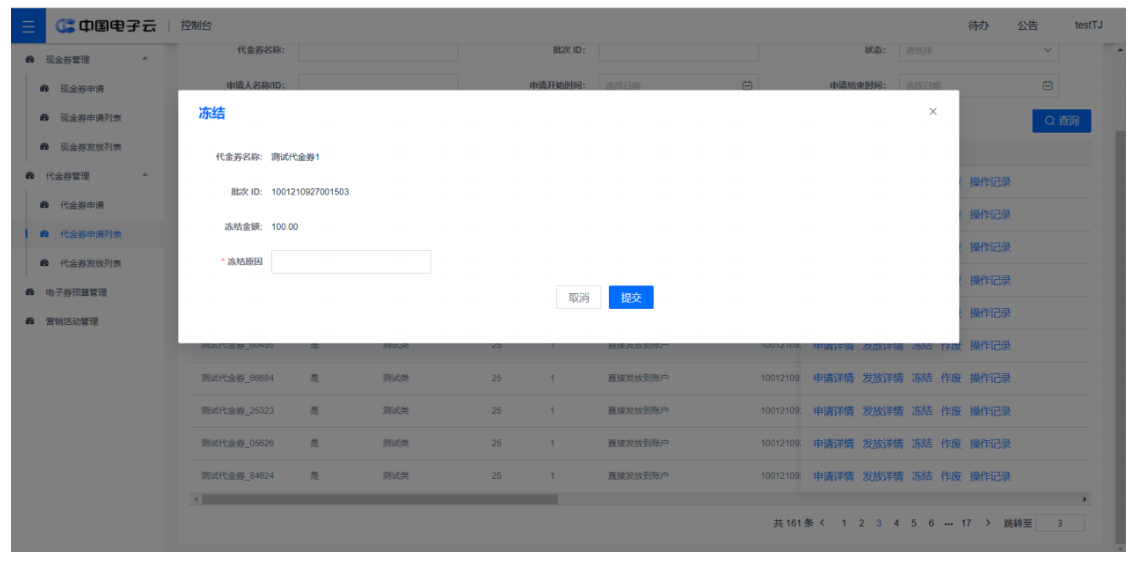Click calendar icon in 申请开始时间 field

click(x=747, y=85)
